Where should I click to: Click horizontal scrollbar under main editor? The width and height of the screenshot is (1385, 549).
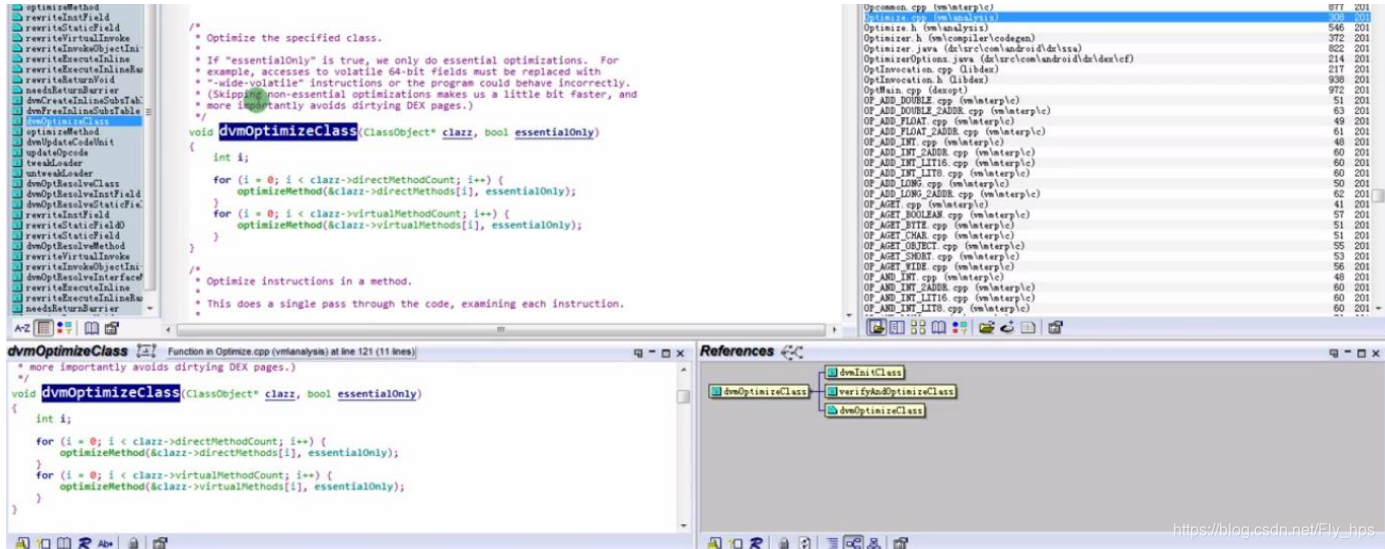click(501, 329)
